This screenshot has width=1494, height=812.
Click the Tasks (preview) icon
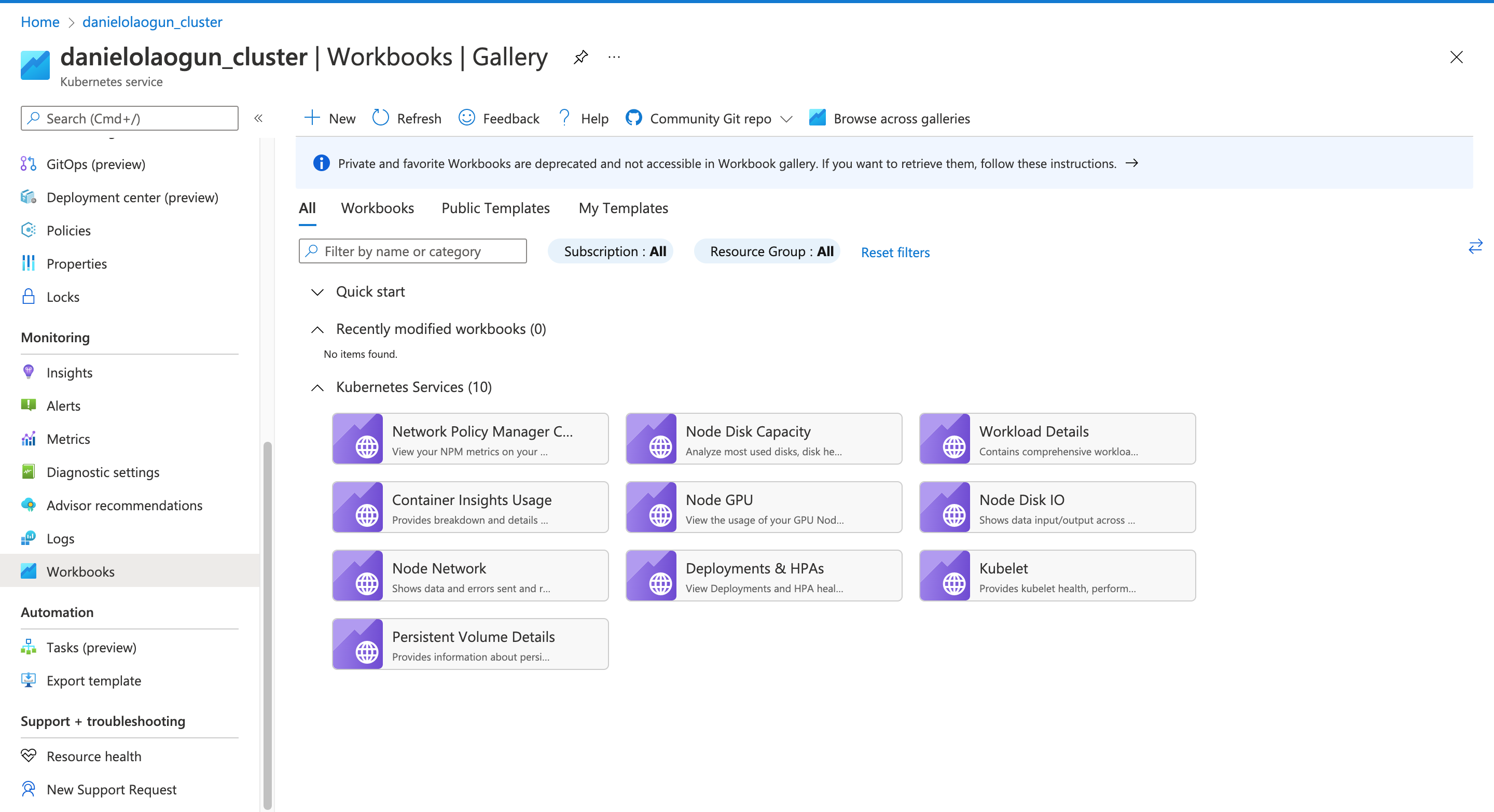29,647
